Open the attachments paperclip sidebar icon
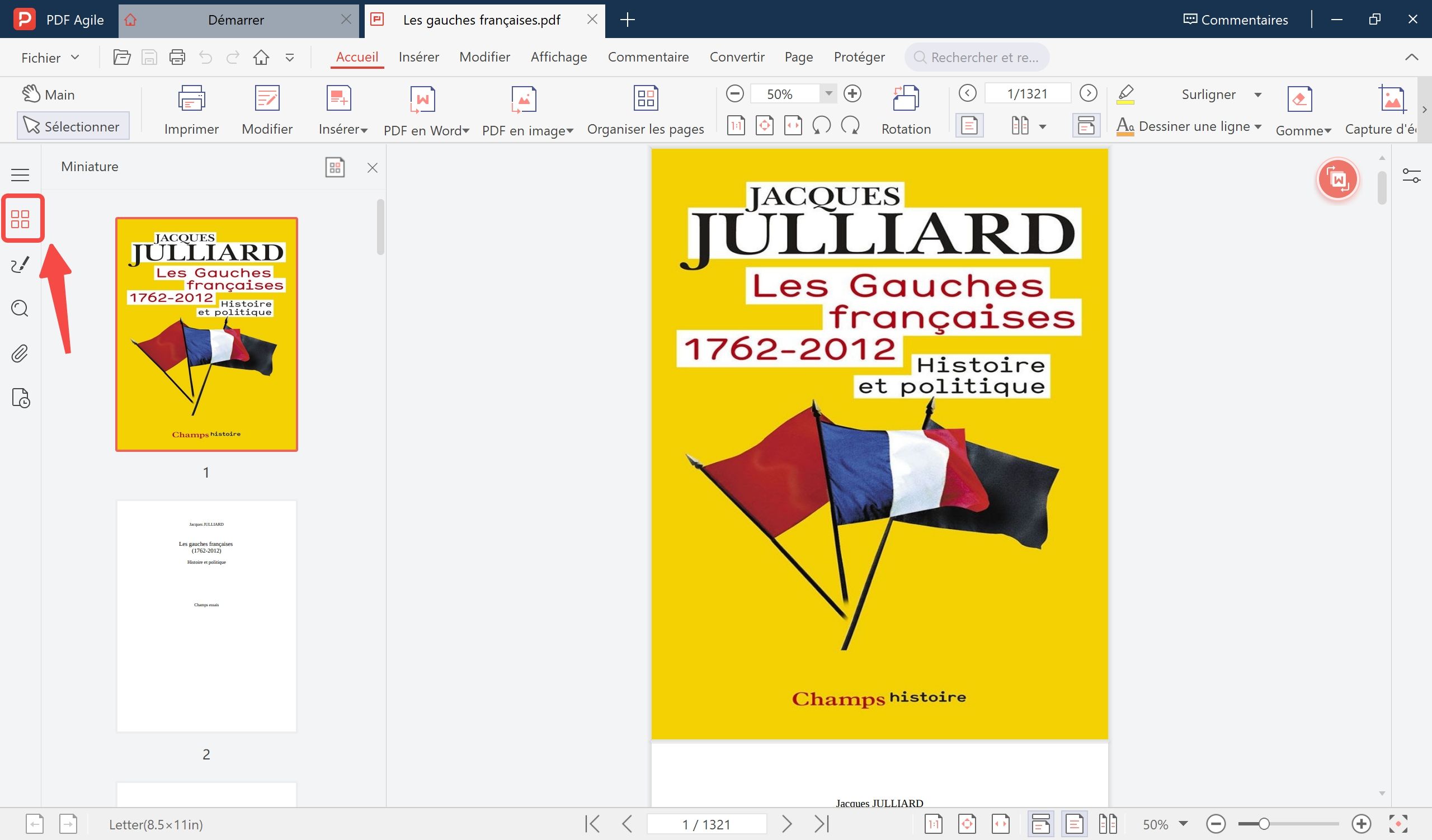 click(x=21, y=353)
